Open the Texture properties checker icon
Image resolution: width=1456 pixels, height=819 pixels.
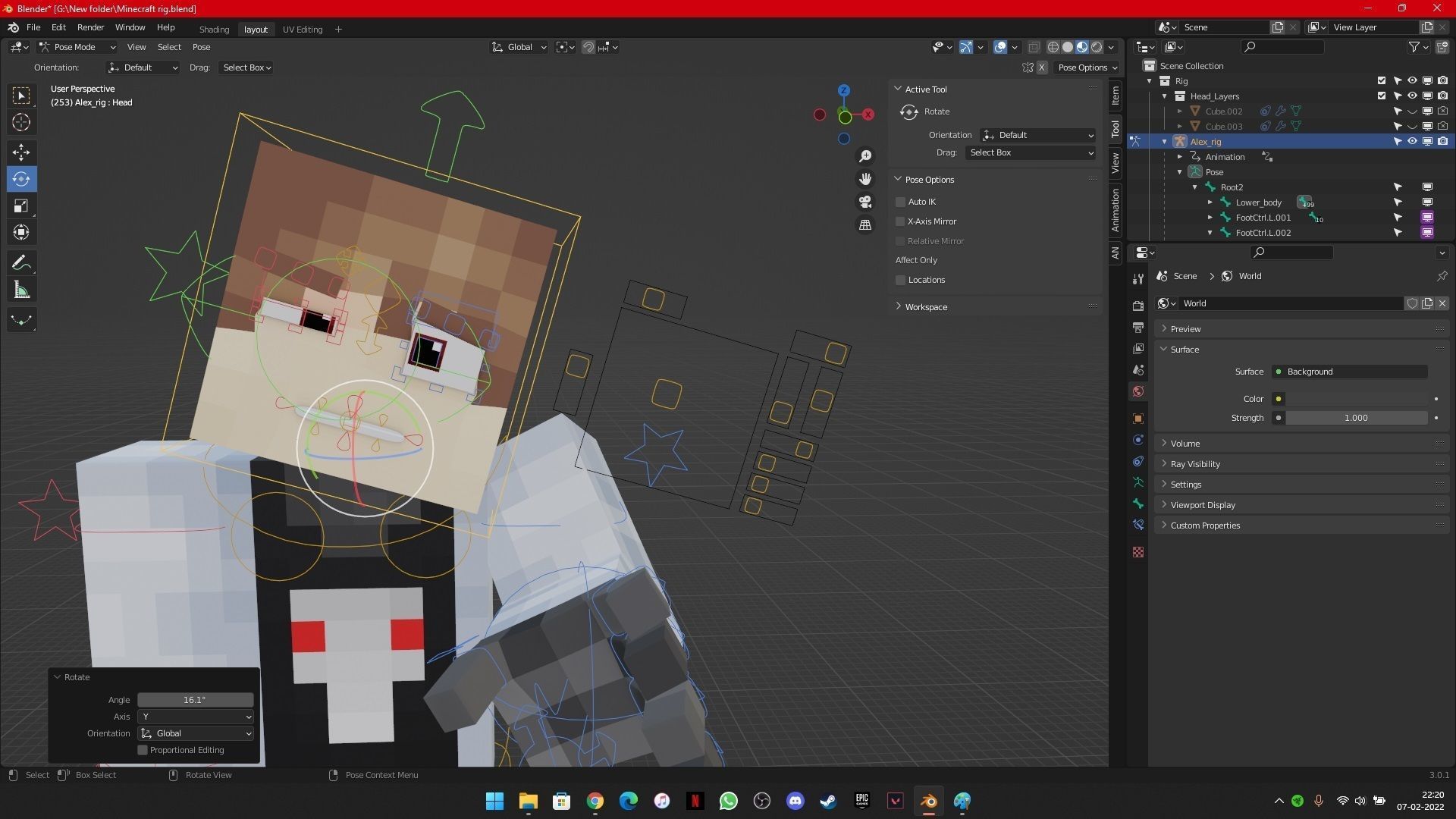click(x=1138, y=552)
